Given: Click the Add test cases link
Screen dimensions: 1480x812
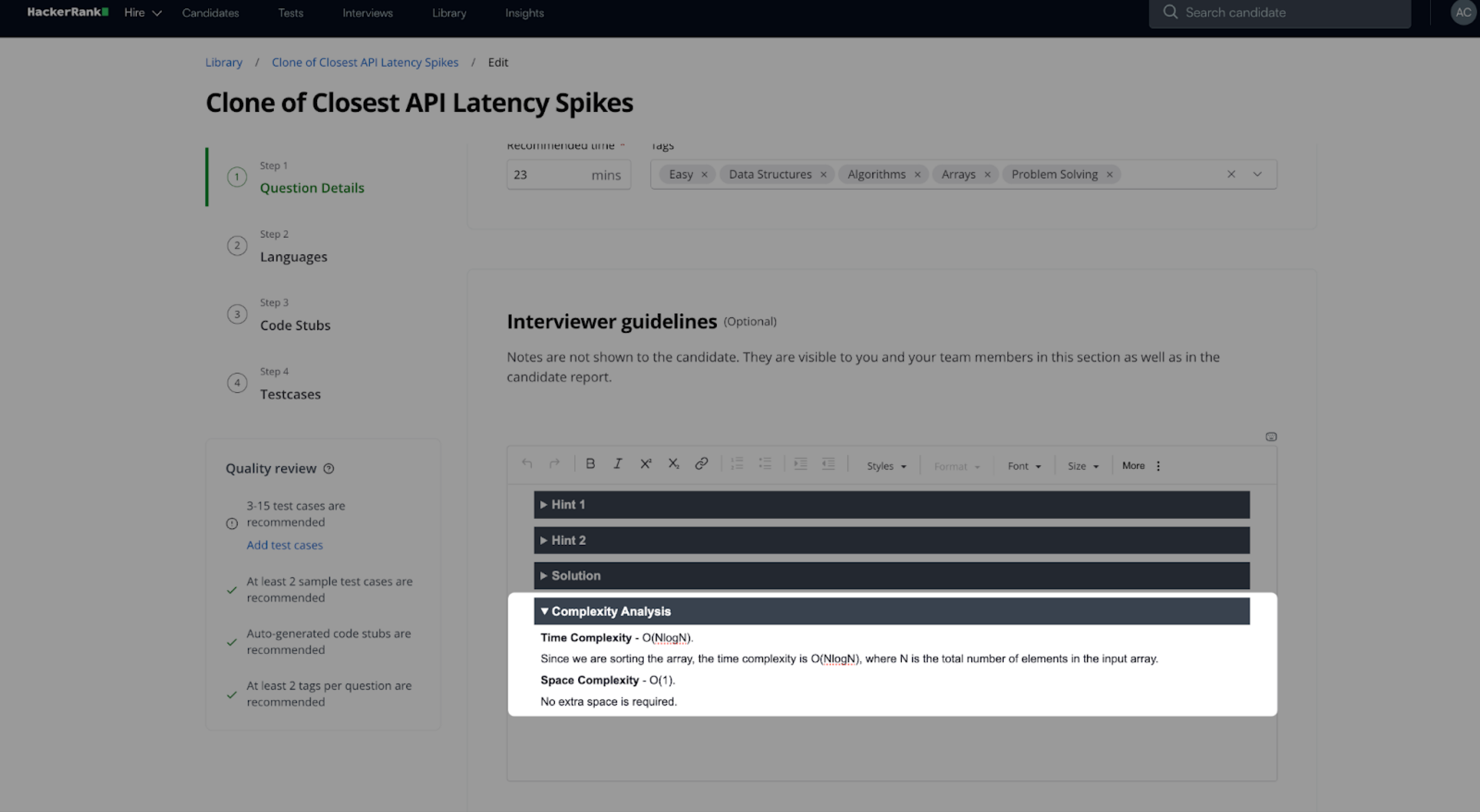Looking at the screenshot, I should [x=284, y=545].
